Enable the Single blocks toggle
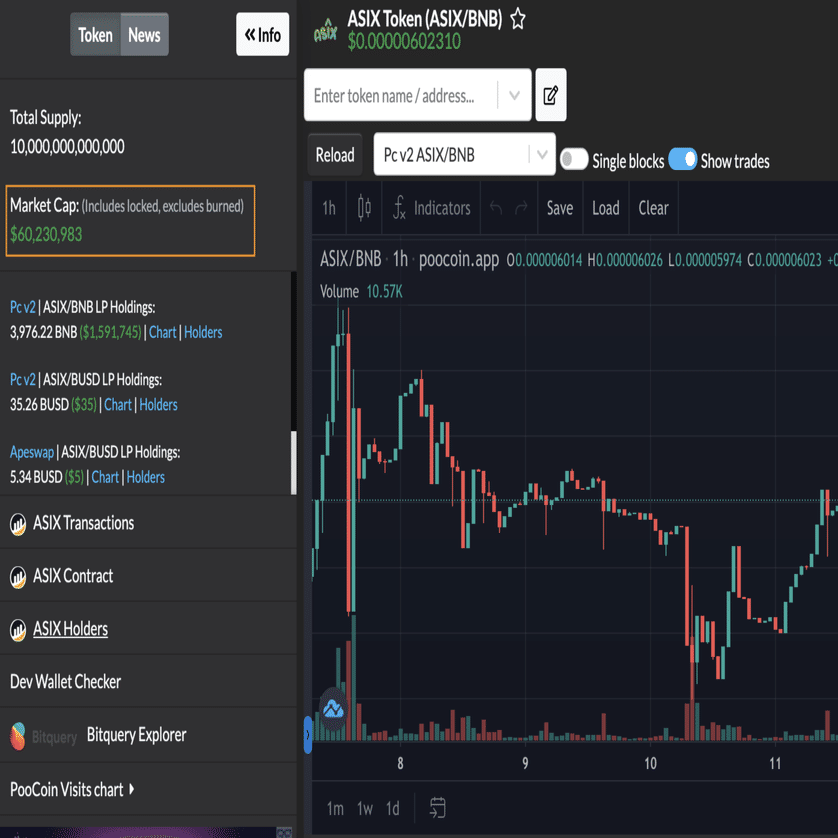 pyautogui.click(x=574, y=160)
